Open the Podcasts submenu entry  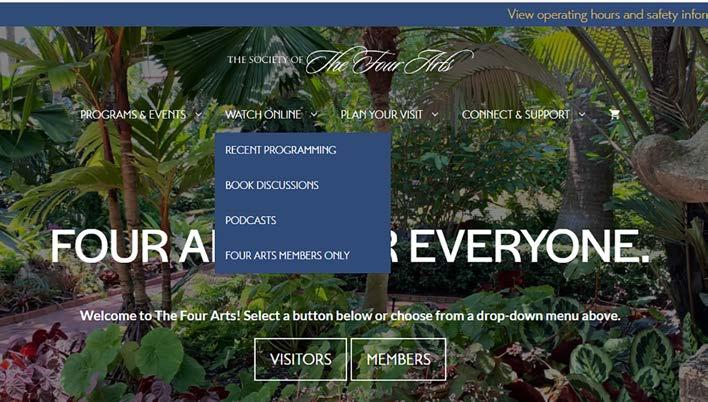point(251,220)
